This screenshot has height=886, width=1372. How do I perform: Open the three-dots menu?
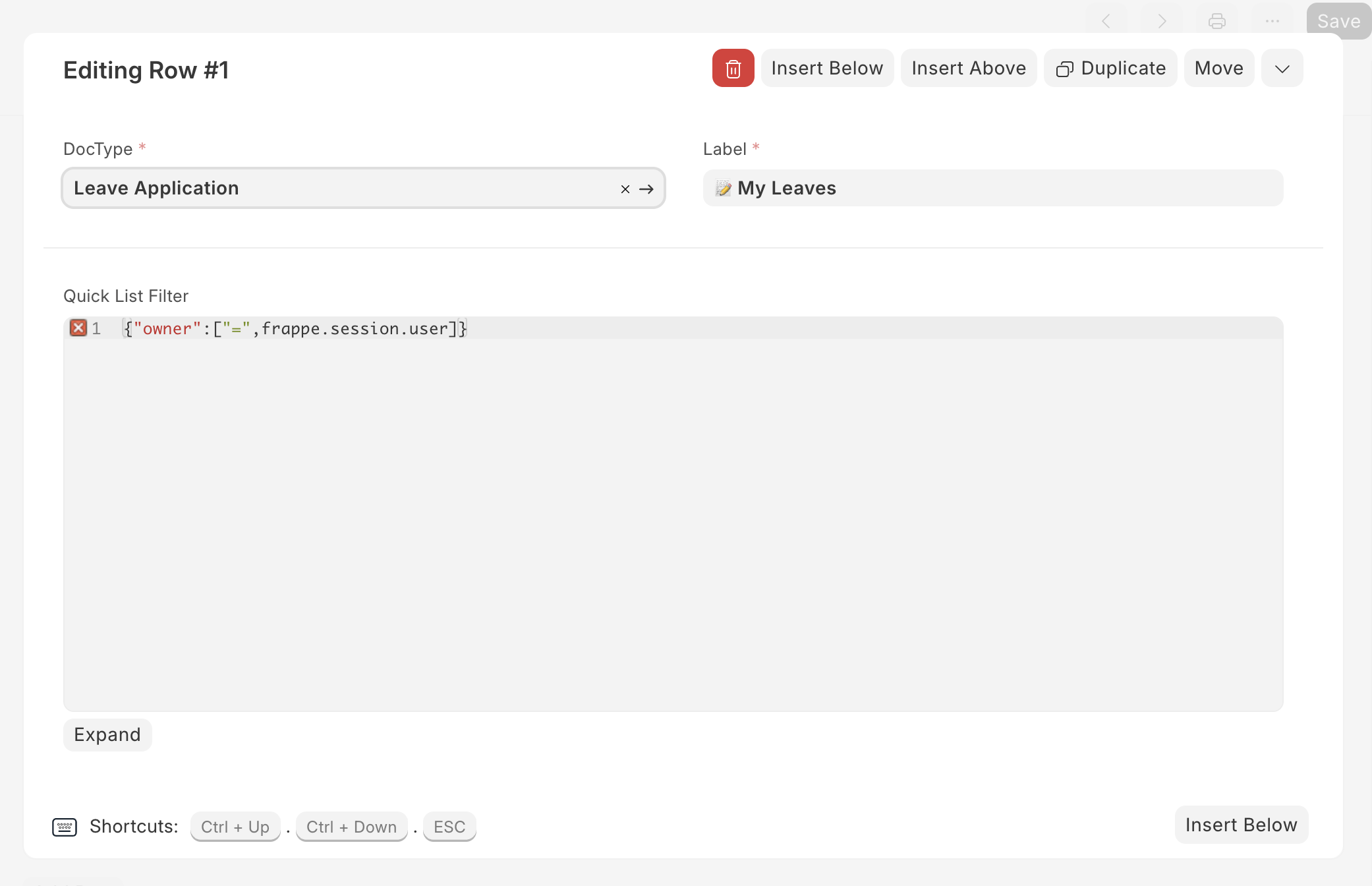pos(1272,21)
